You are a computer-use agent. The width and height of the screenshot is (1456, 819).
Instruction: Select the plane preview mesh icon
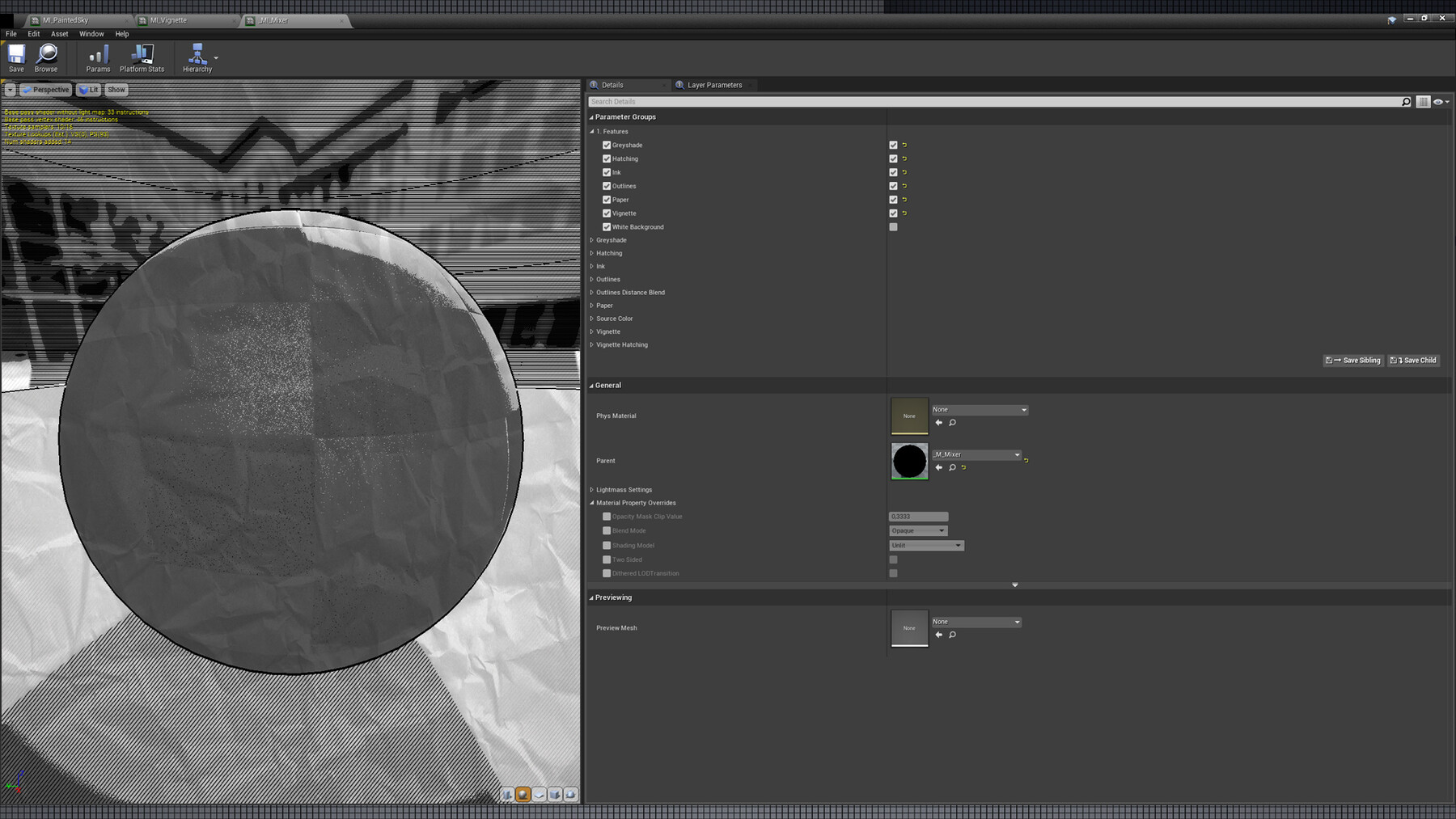tap(539, 795)
